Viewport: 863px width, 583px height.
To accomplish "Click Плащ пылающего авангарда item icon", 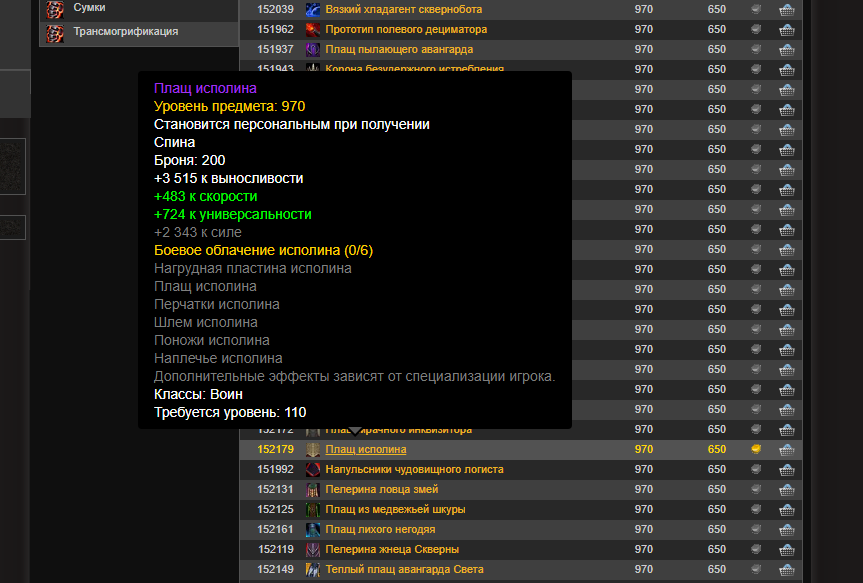I will pos(313,50).
